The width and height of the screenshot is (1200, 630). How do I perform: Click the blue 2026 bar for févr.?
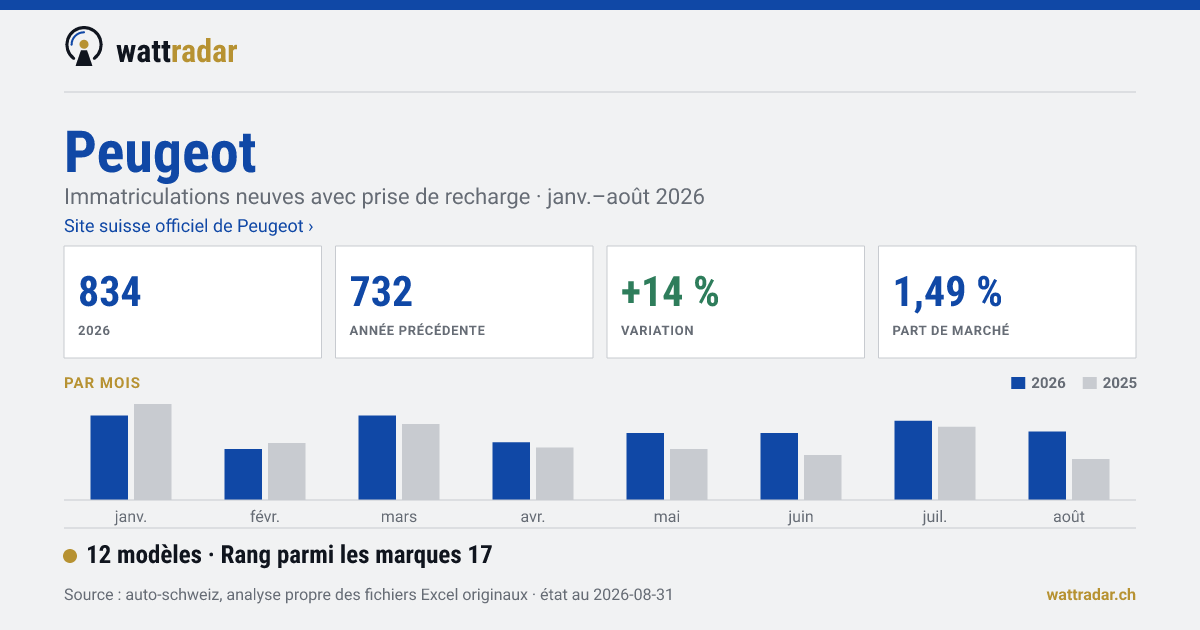pyautogui.click(x=243, y=474)
